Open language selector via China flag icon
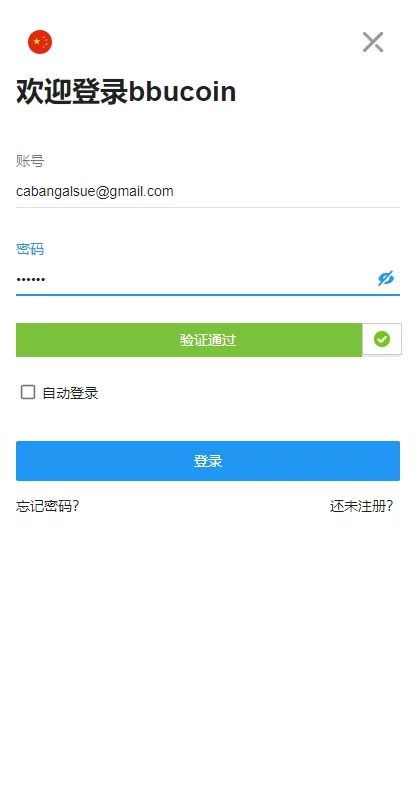This screenshot has width=418, height=798. point(40,42)
